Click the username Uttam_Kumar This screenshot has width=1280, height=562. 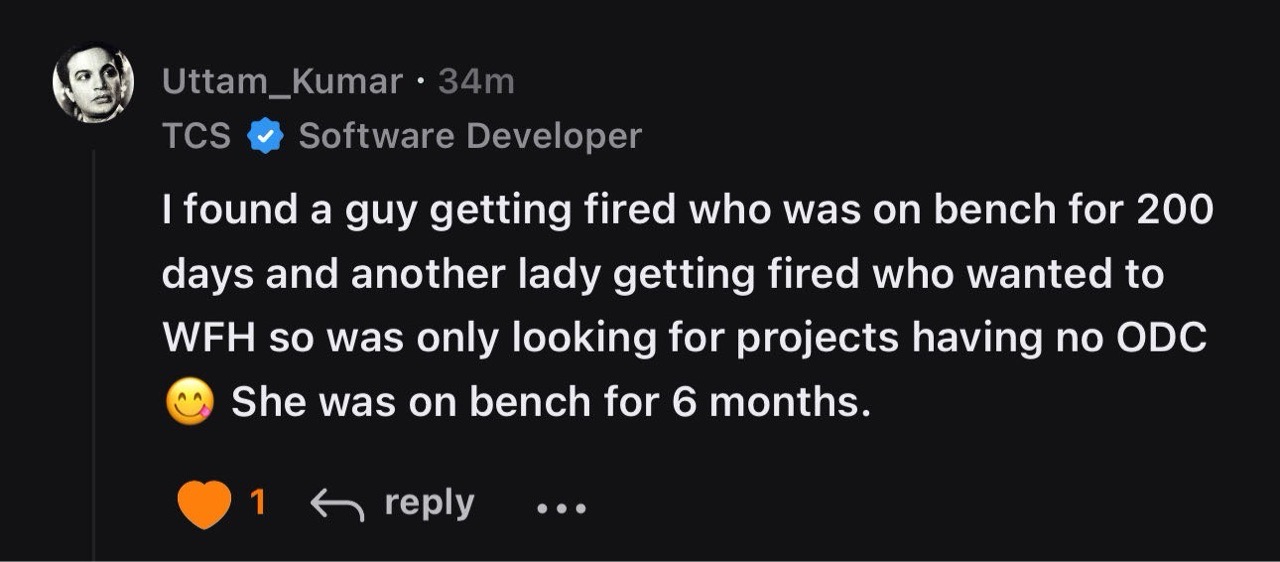[x=282, y=82]
